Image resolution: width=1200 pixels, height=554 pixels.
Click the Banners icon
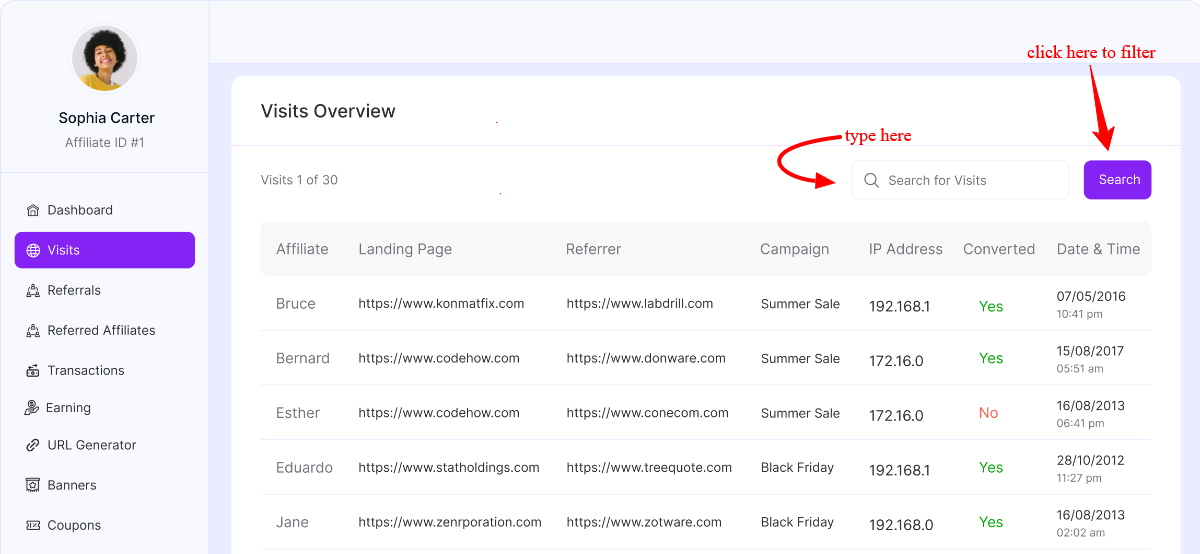(x=33, y=485)
